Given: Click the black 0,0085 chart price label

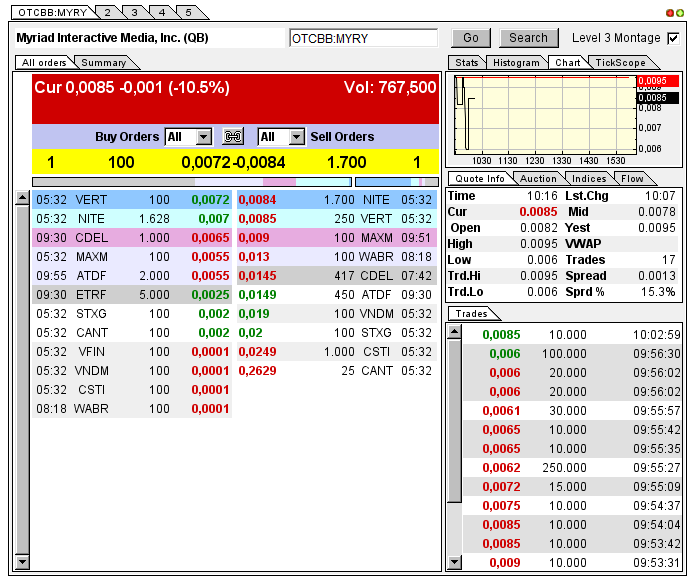Looking at the screenshot, I should point(658,98).
